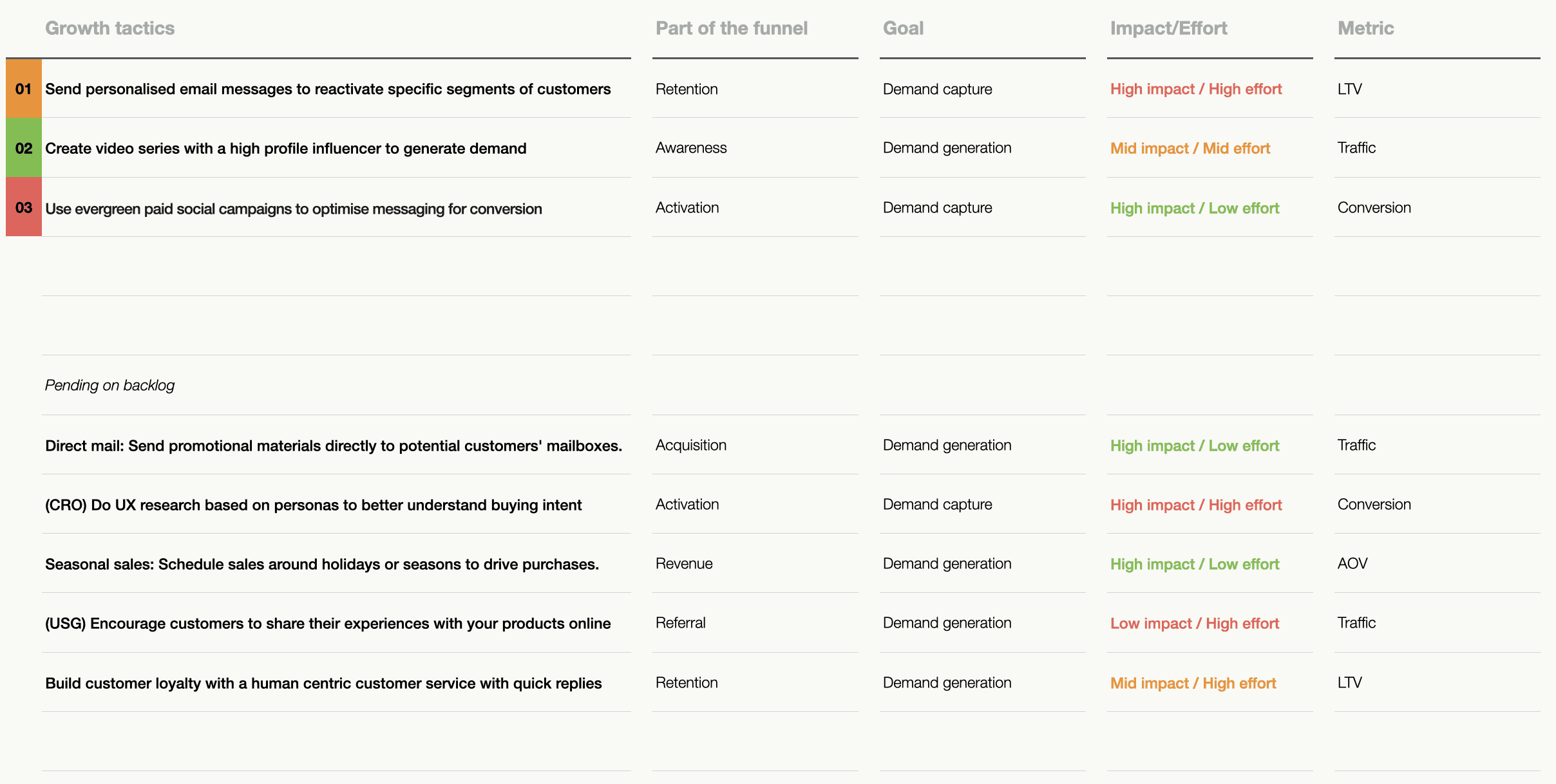The width and height of the screenshot is (1556, 784).
Task: Select the AOV metric cell
Action: click(1352, 563)
